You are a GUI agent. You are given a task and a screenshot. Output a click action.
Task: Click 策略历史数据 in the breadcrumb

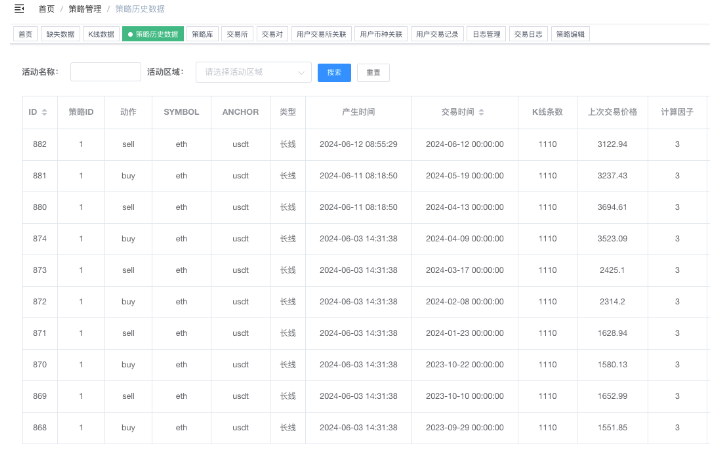point(140,9)
